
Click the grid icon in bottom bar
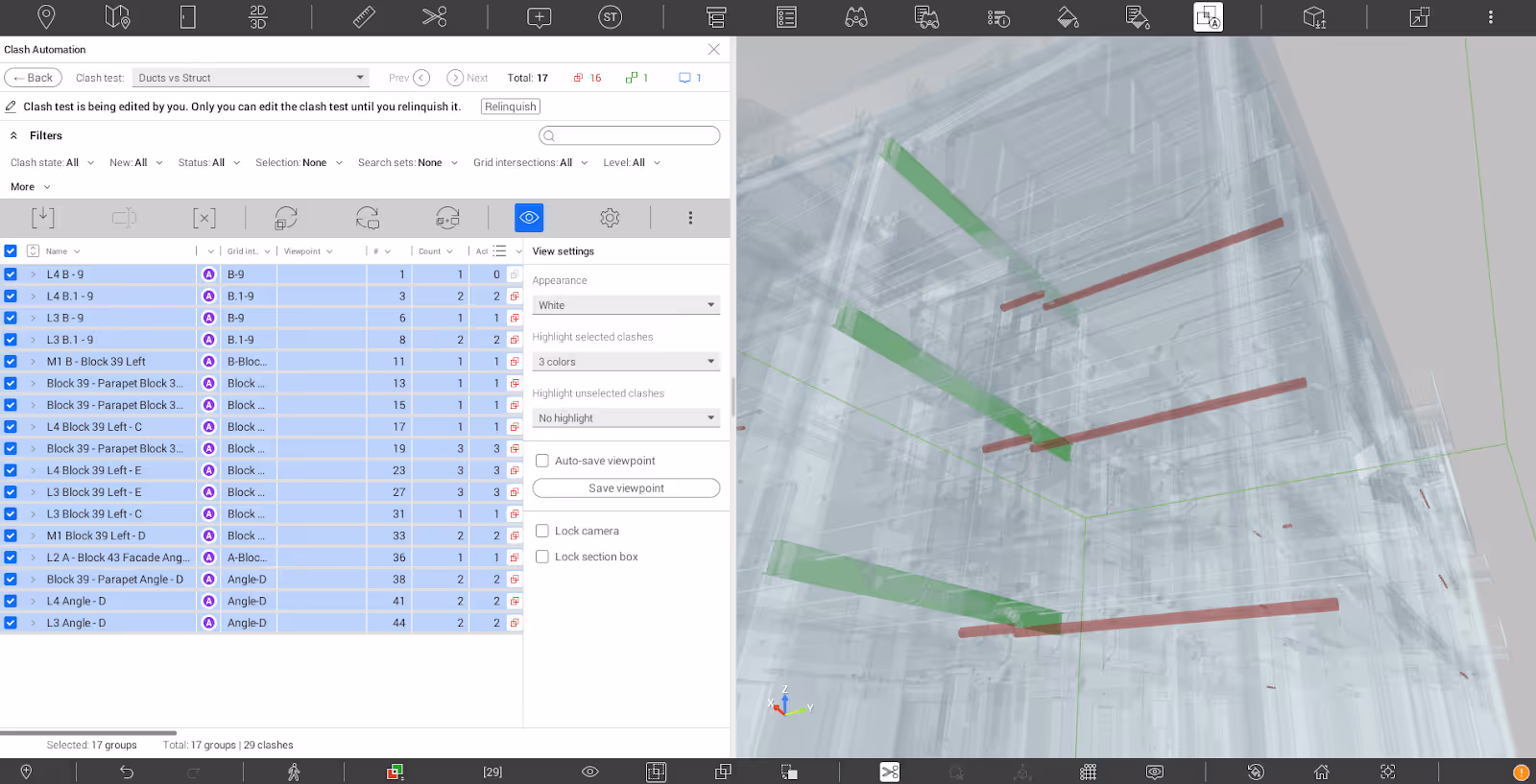pos(1088,772)
